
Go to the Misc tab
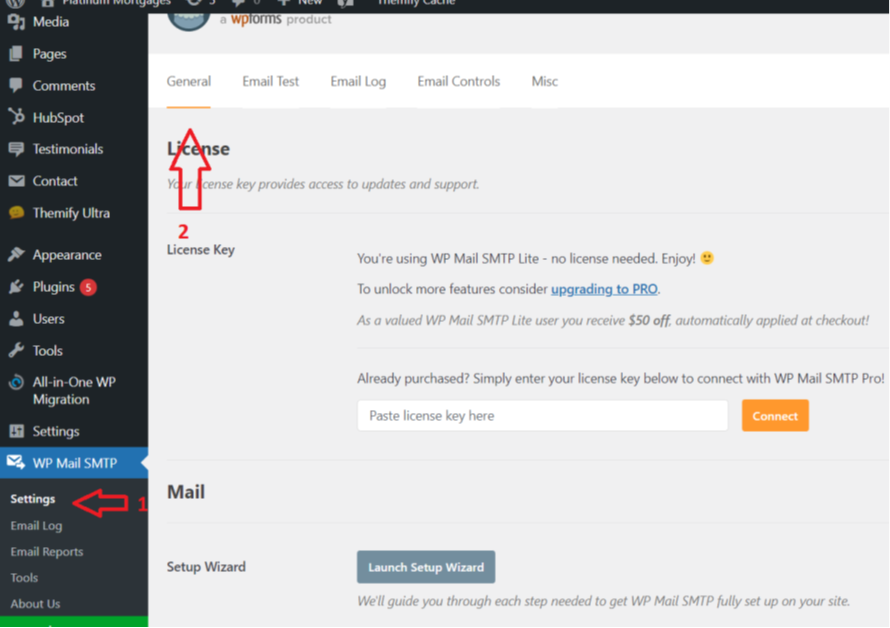click(544, 81)
